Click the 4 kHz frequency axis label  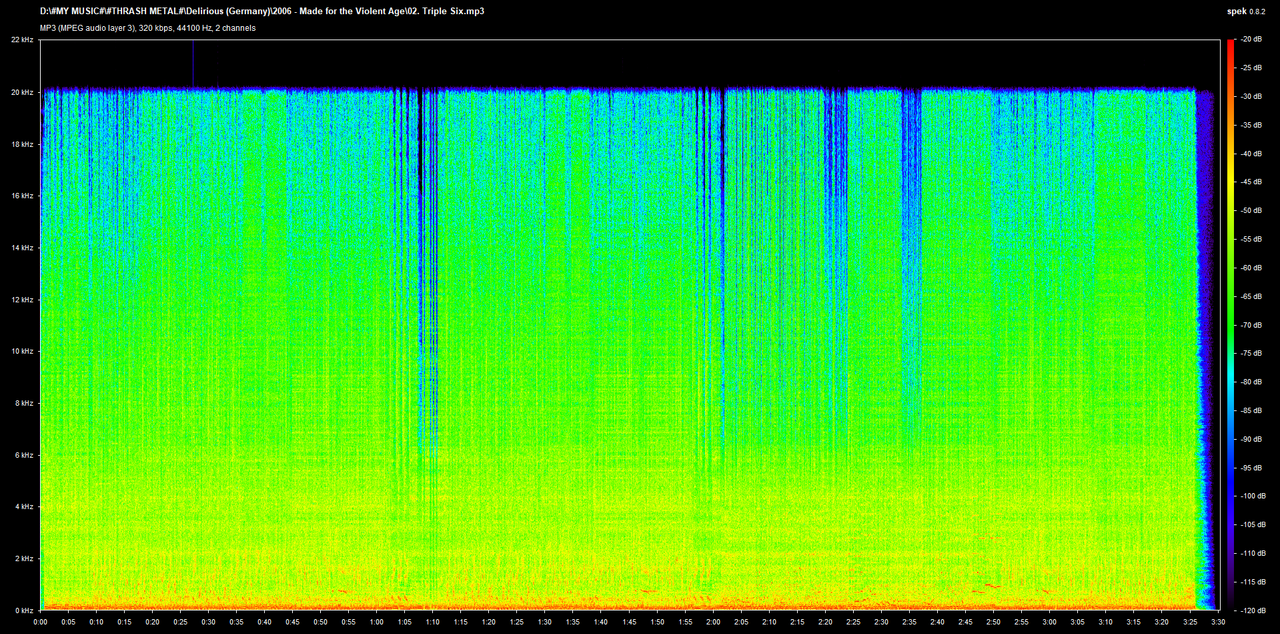click(x=25, y=507)
